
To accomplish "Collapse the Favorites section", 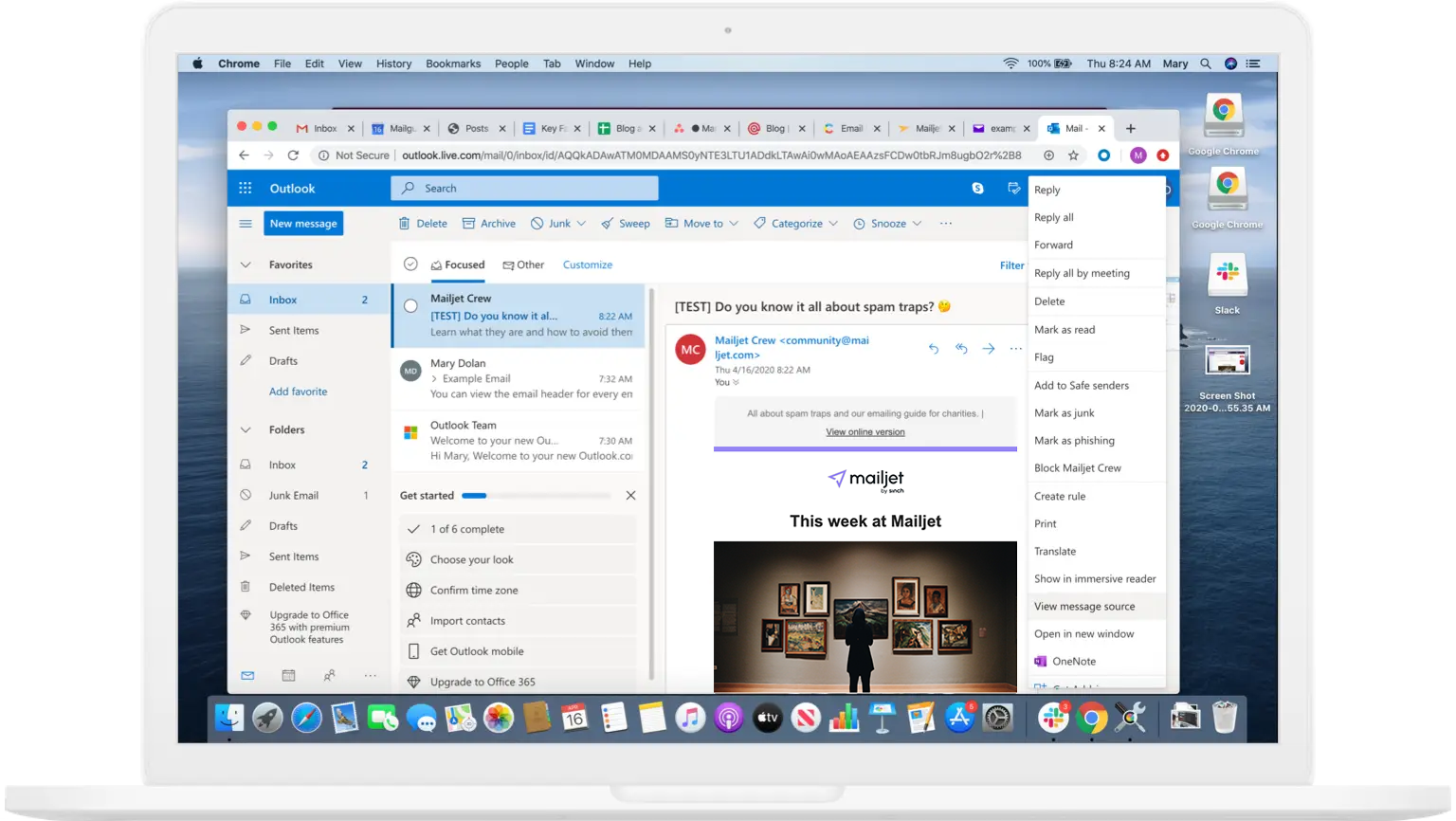I will 246,265.
